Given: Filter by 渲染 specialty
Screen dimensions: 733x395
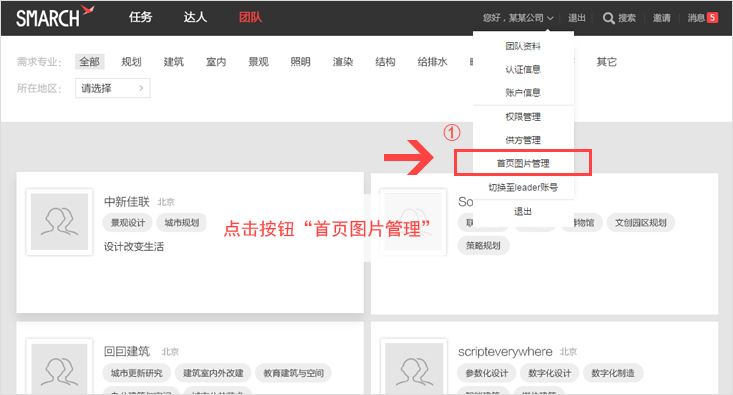Looking at the screenshot, I should [343, 62].
